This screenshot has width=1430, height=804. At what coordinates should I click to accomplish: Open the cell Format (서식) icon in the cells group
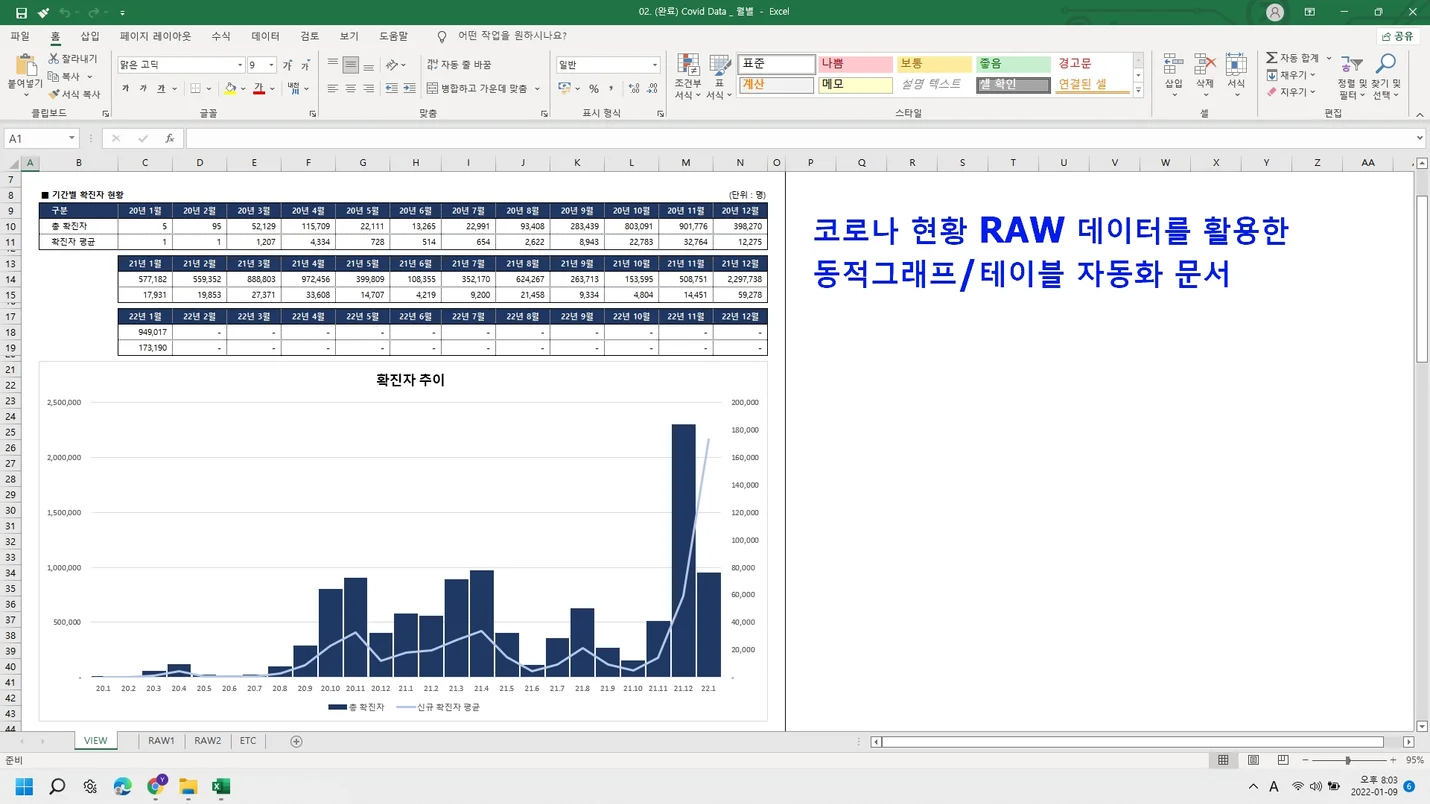(1237, 64)
